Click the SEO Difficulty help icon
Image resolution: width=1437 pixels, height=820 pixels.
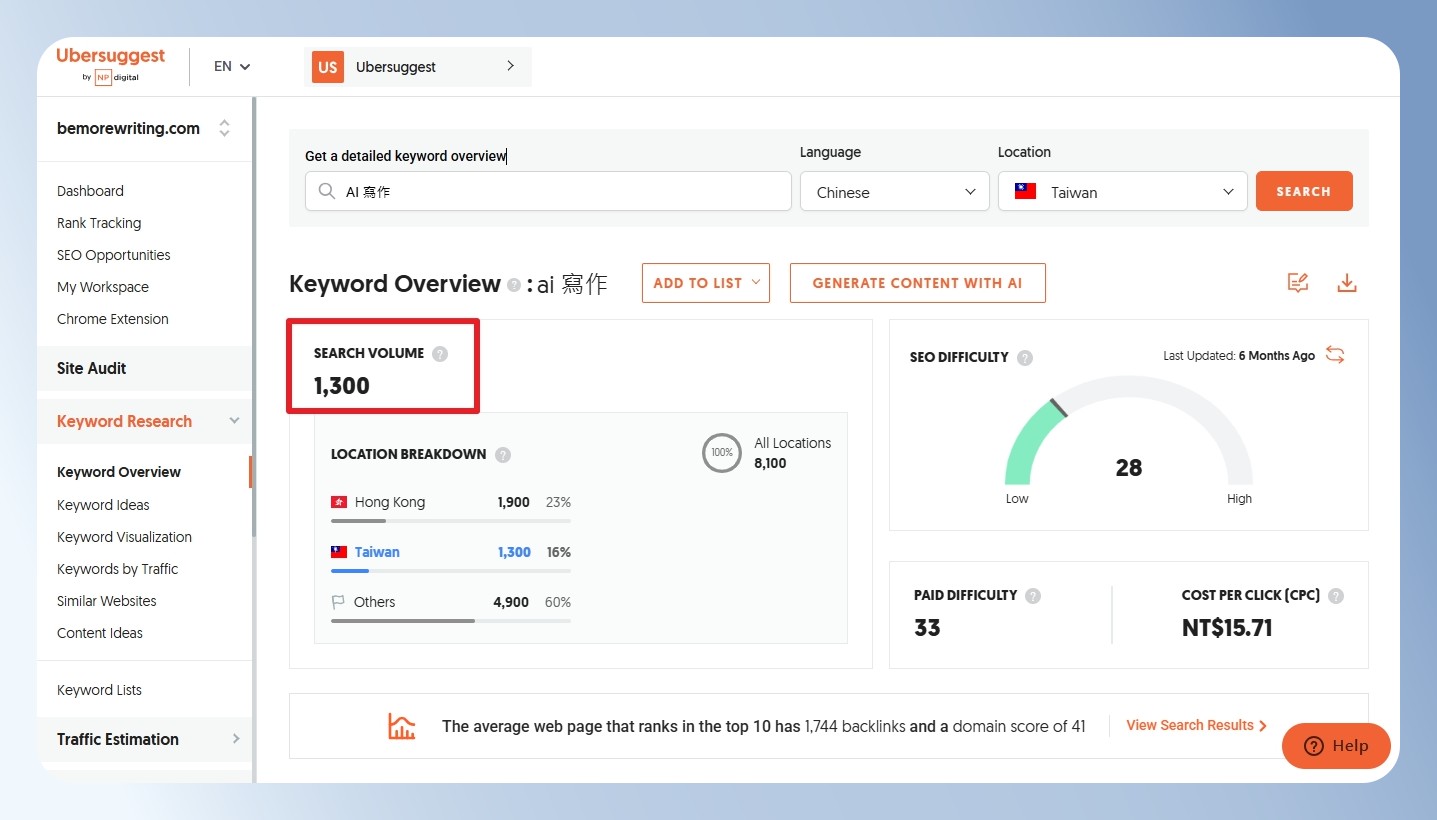coord(1025,357)
